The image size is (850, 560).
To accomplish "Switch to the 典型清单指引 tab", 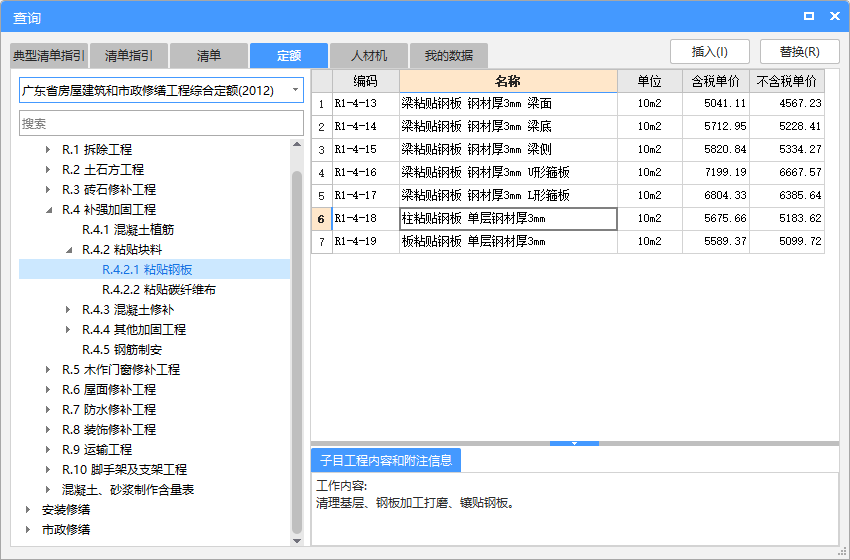I will point(49,55).
